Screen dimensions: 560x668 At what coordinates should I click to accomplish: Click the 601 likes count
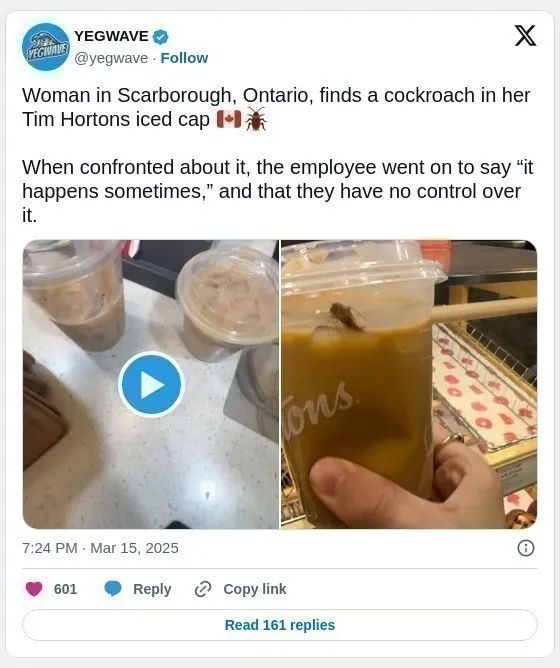click(65, 589)
